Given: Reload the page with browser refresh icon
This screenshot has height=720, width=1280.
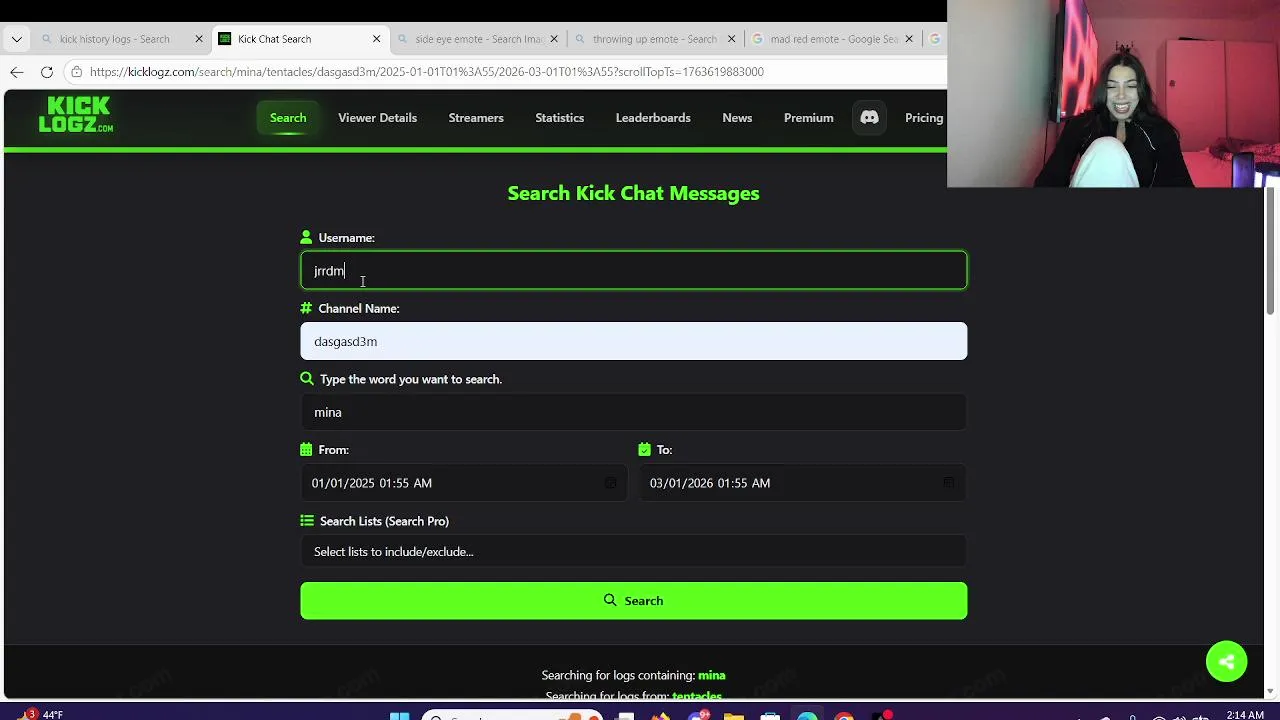Looking at the screenshot, I should (47, 72).
